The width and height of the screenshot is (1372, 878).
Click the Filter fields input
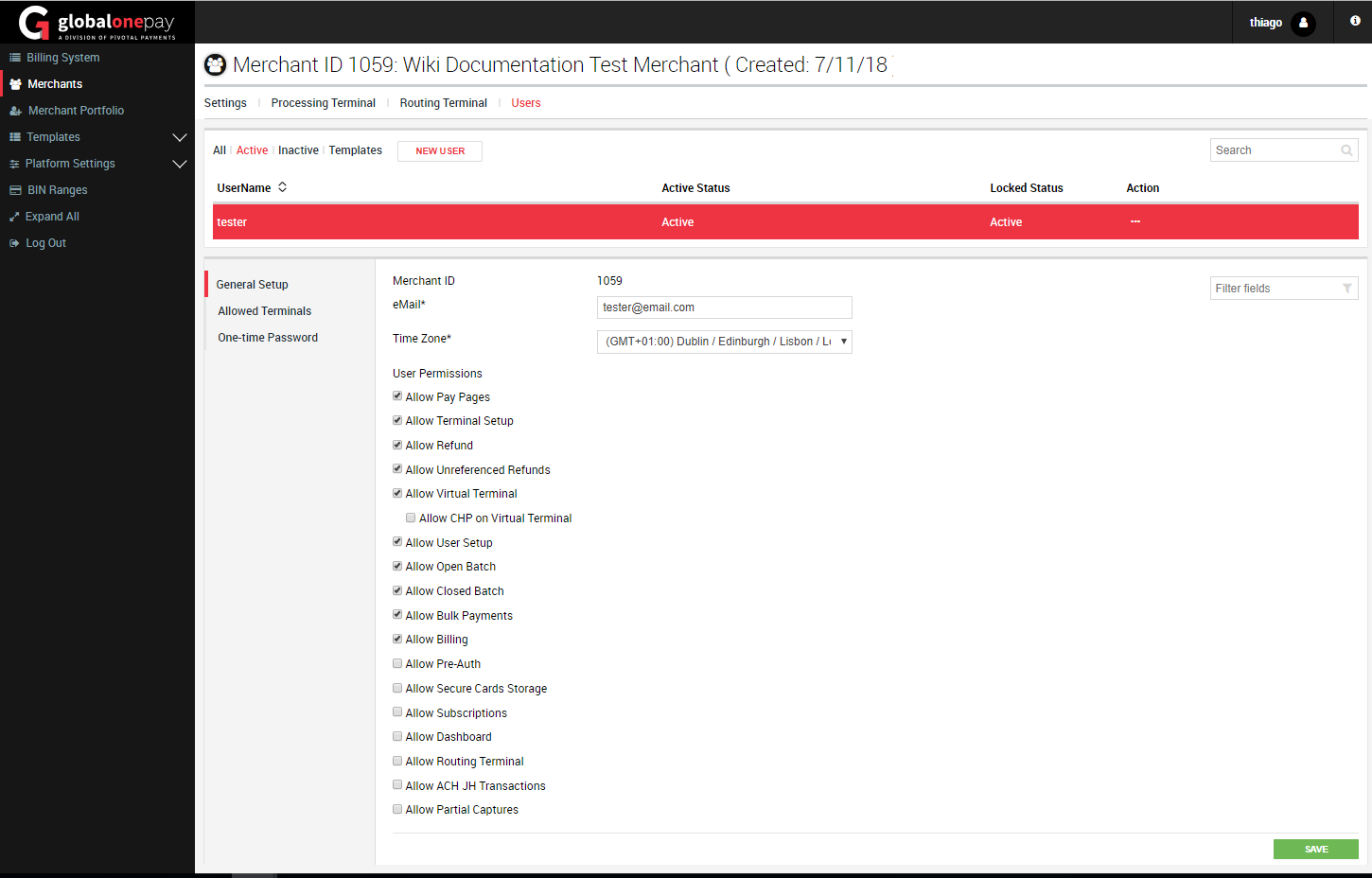pos(1284,289)
